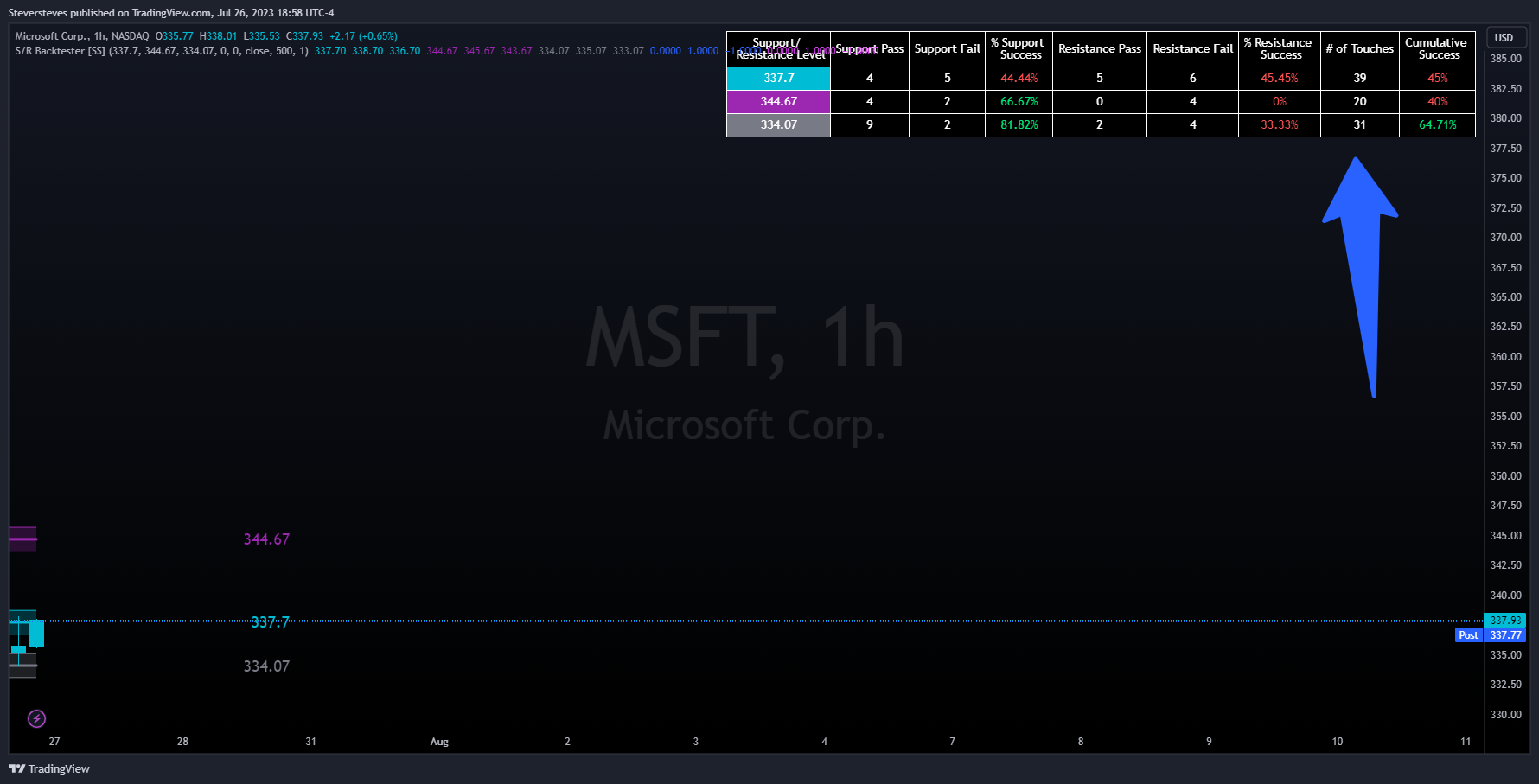The width and height of the screenshot is (1539, 784).
Task: Click the Microsoft Corp., 1h, NASDAQ title
Action: pos(82,36)
